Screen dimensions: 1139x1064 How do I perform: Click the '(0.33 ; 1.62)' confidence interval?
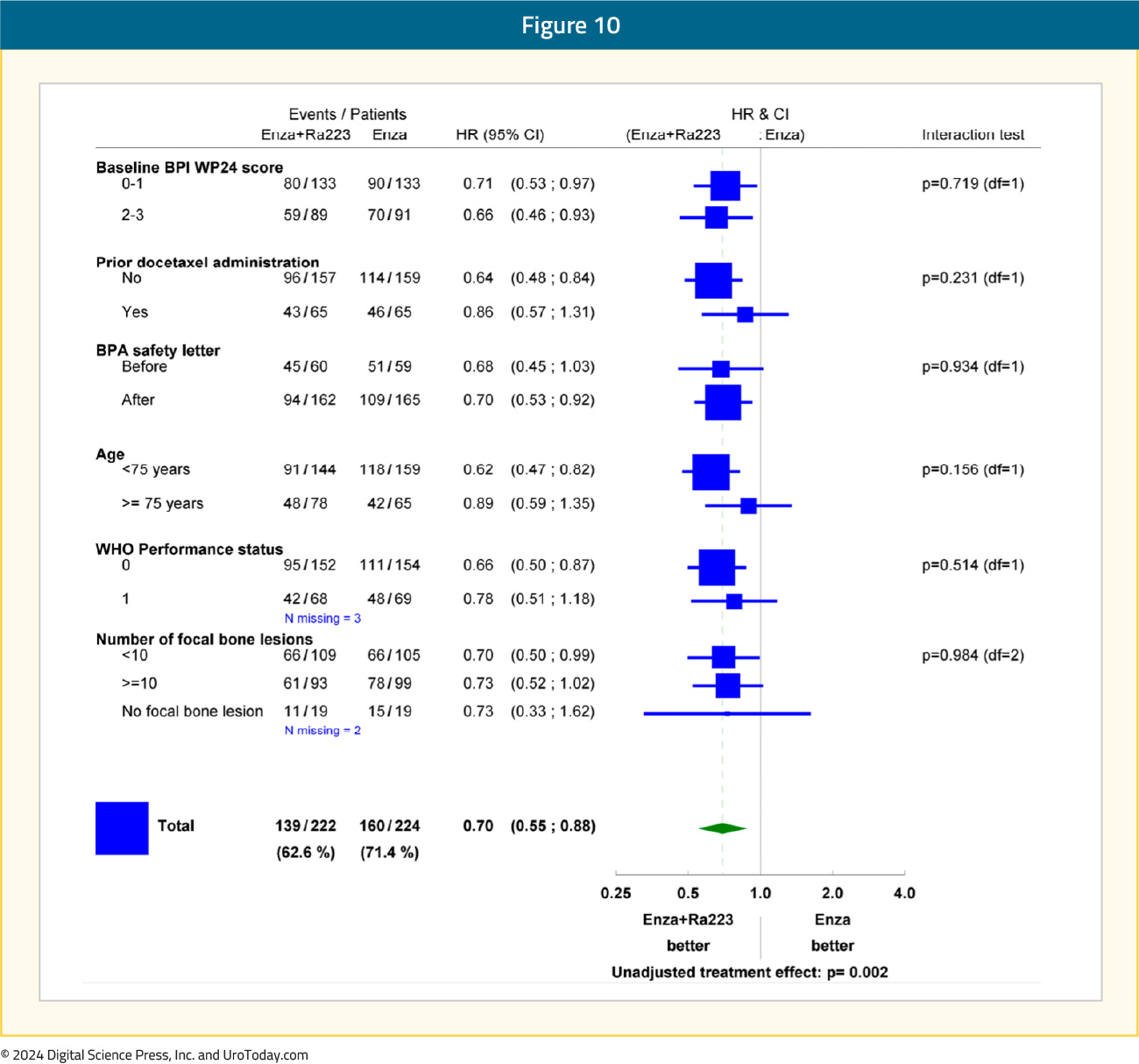553,712
